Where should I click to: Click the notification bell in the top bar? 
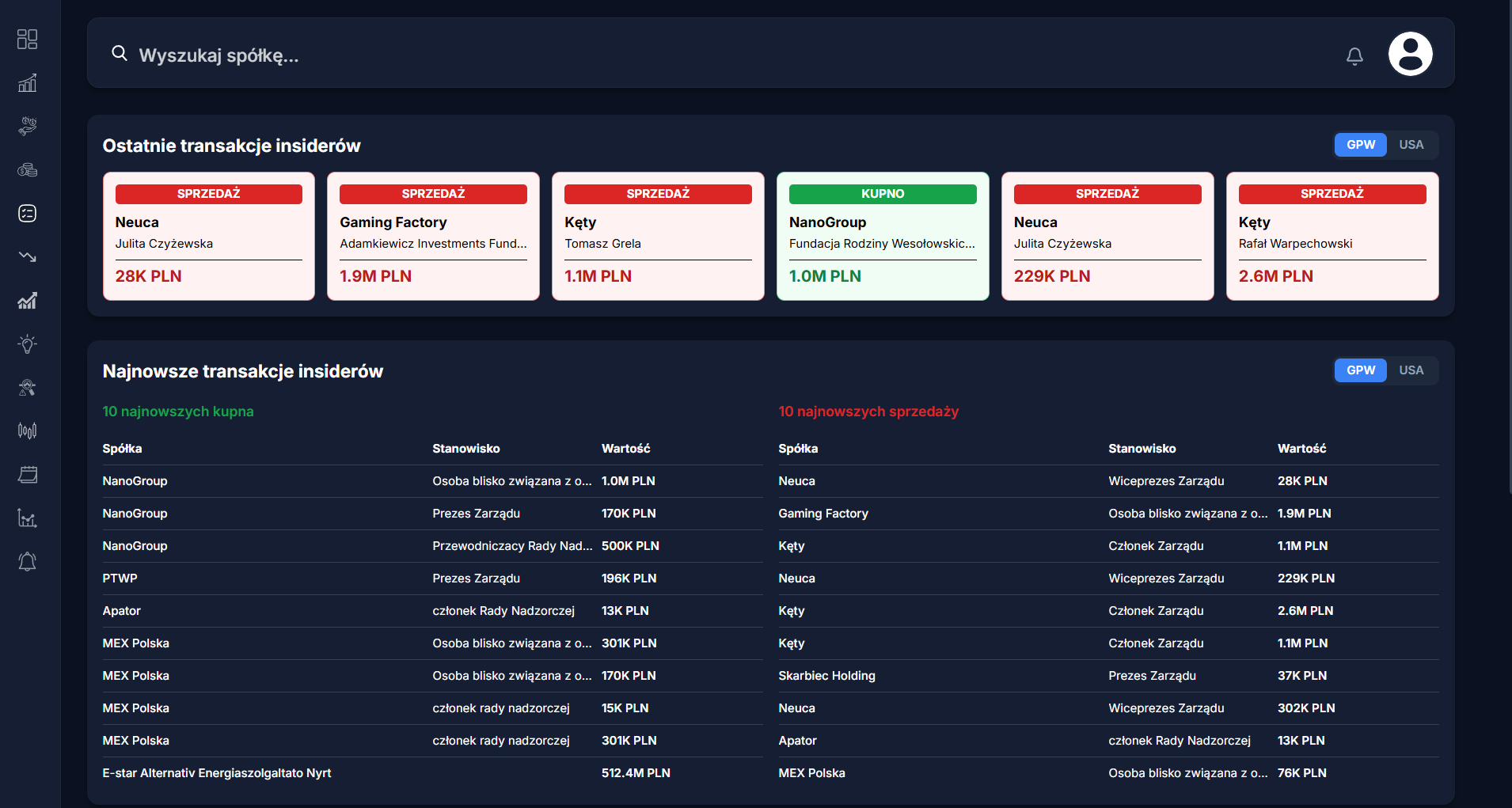tap(1354, 56)
